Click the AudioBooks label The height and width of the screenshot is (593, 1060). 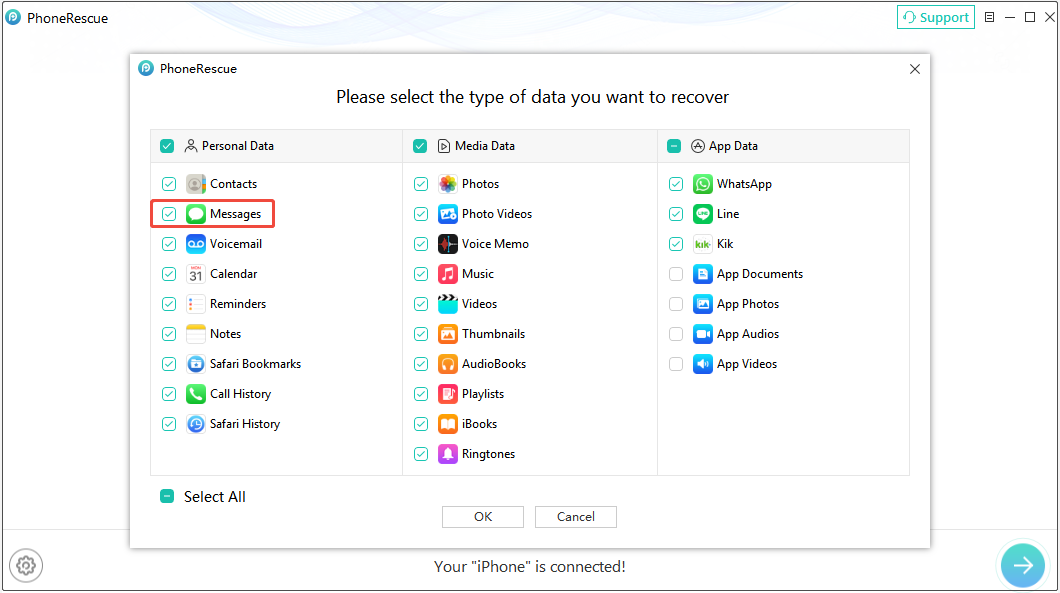click(493, 364)
